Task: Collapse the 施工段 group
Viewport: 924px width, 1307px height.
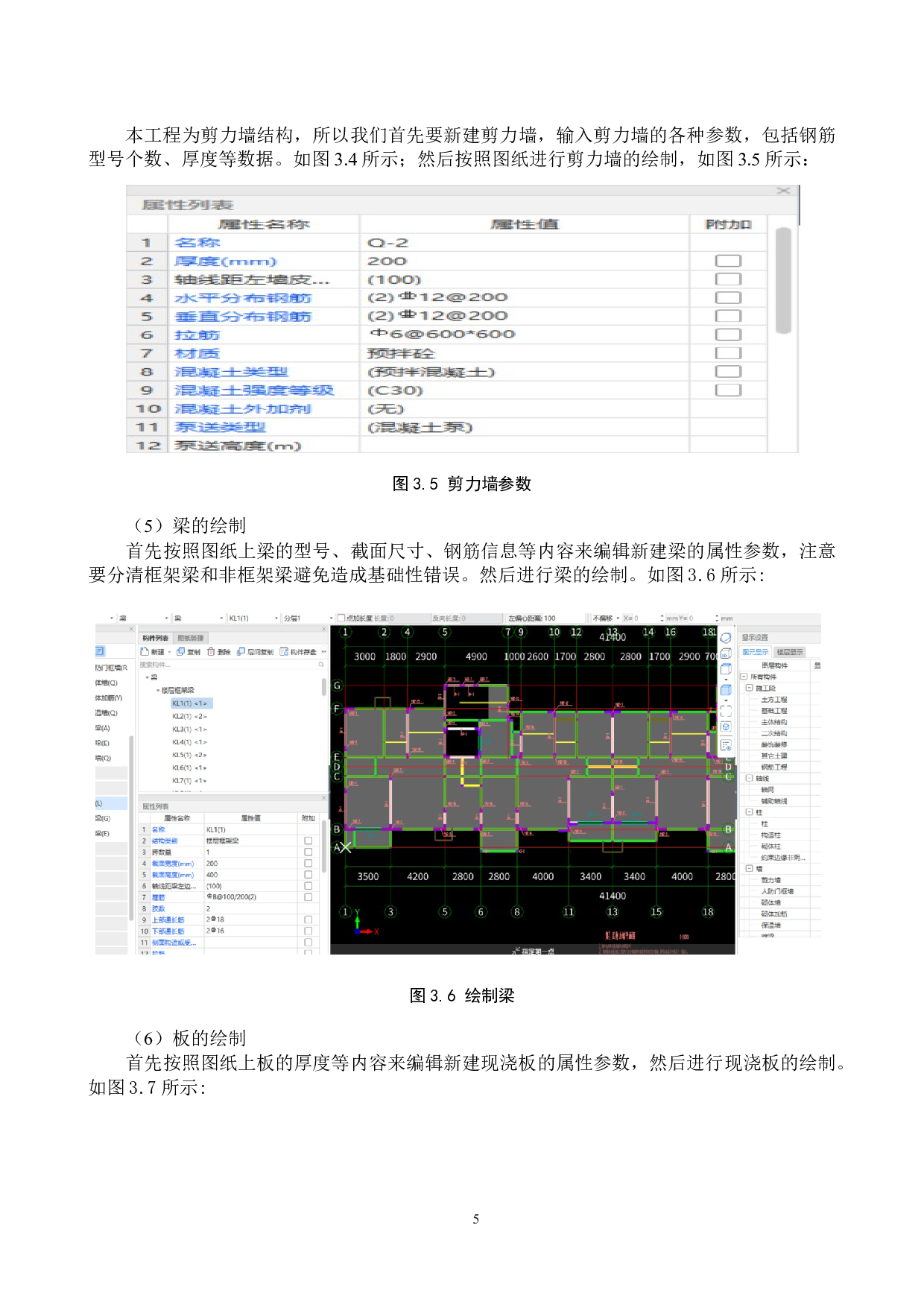Action: coord(750,688)
